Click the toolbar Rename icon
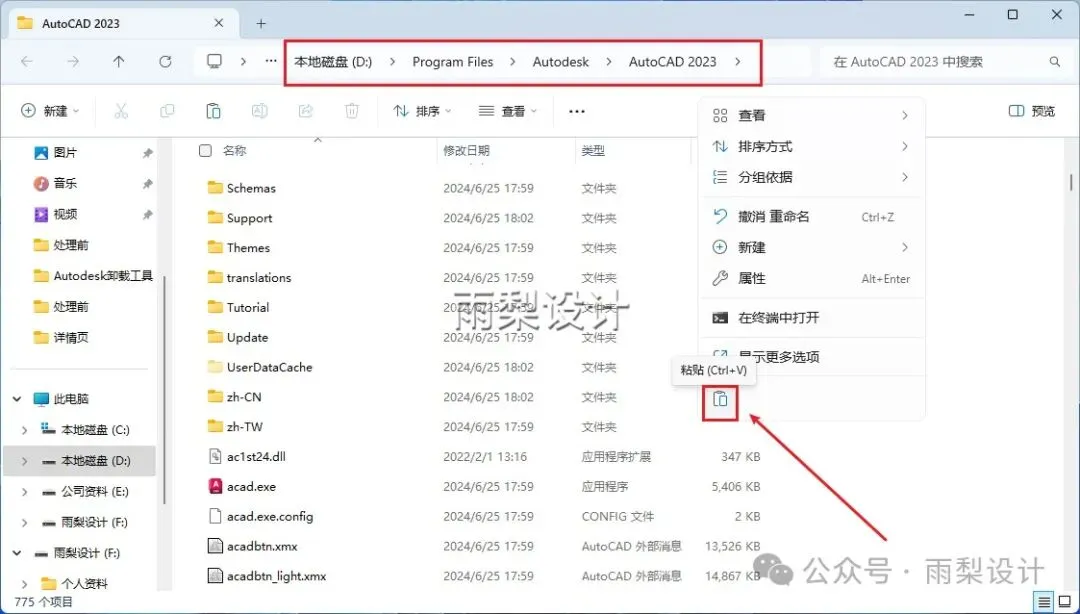 point(259,111)
